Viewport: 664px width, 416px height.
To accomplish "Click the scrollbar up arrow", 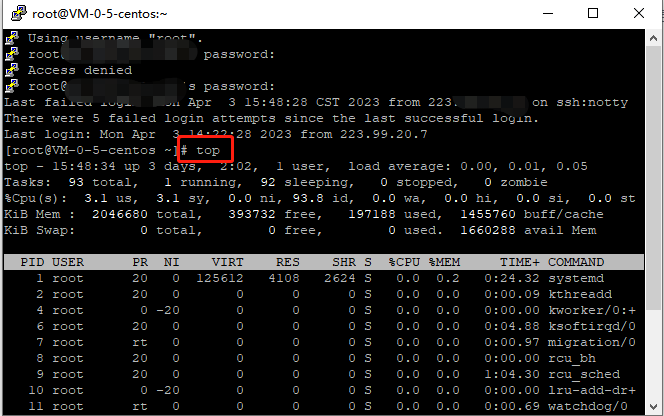I will click(653, 38).
